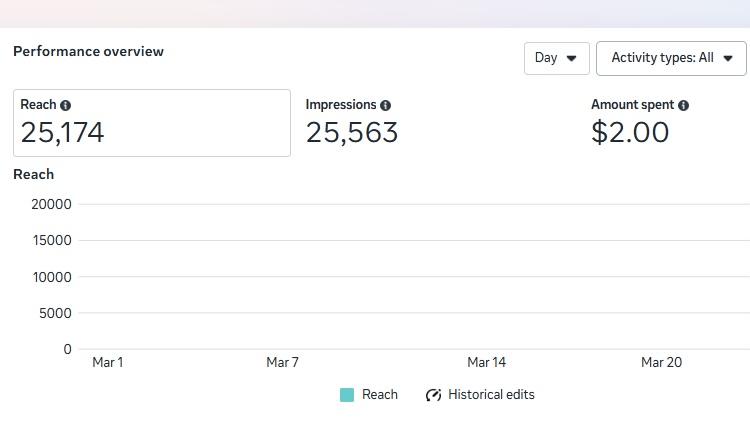The height and width of the screenshot is (435, 750).
Task: Click the Activity types dropdown arrow
Action: tap(728, 58)
